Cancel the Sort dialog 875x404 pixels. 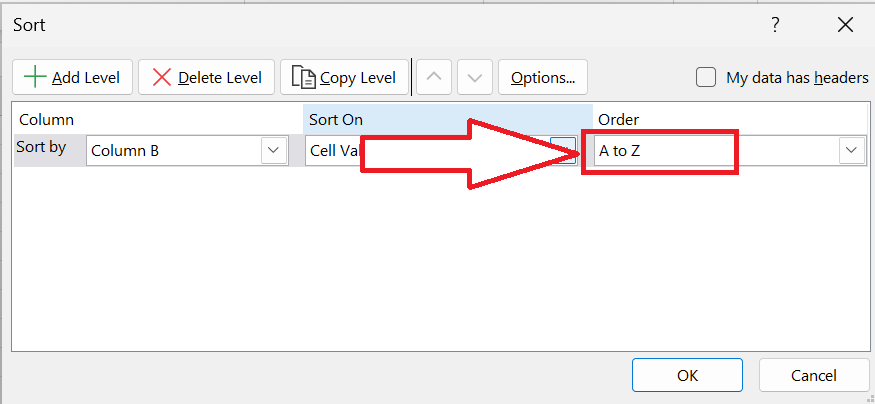tap(814, 375)
